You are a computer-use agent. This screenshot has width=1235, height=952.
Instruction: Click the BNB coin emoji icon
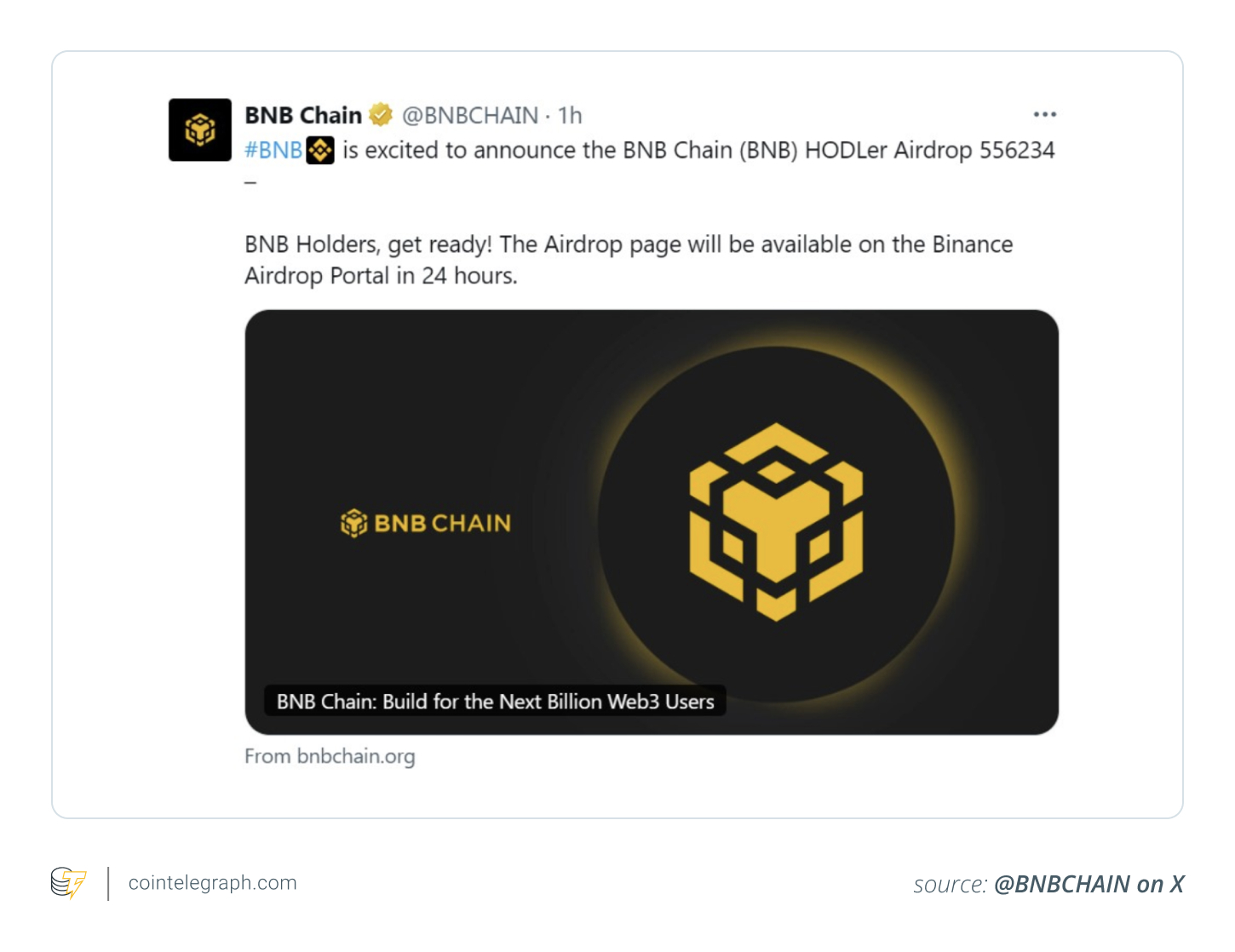click(320, 151)
